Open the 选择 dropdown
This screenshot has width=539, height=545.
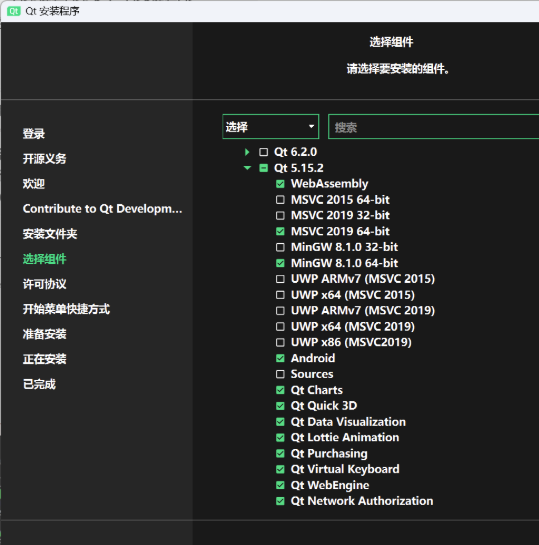pyautogui.click(x=270, y=127)
